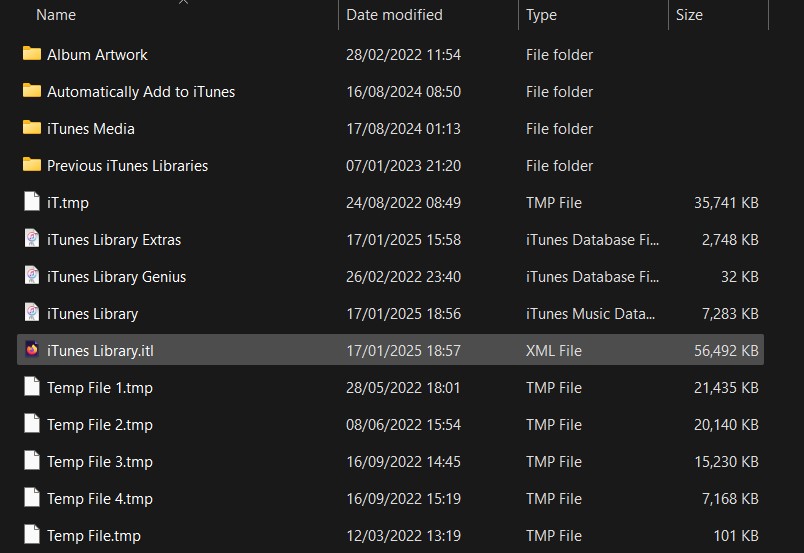Select the Previous iTunes Libraries folder icon
Image resolution: width=804 pixels, height=553 pixels.
(x=32, y=164)
